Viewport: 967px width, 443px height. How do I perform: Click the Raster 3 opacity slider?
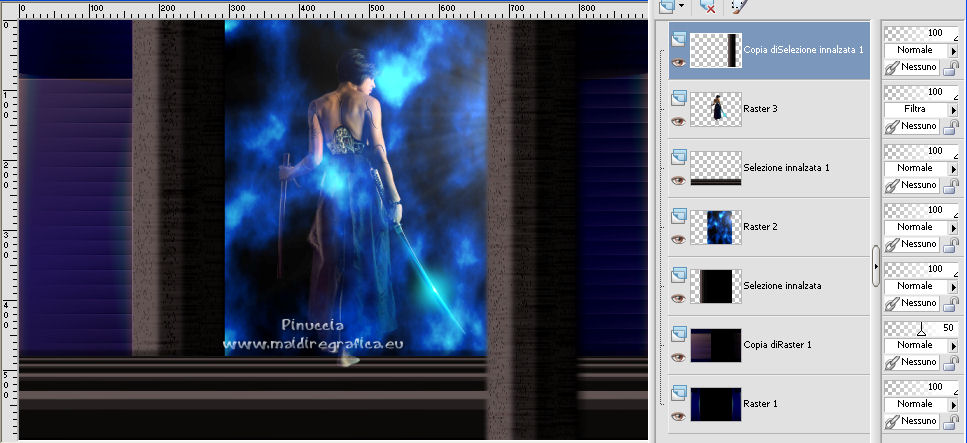point(921,92)
